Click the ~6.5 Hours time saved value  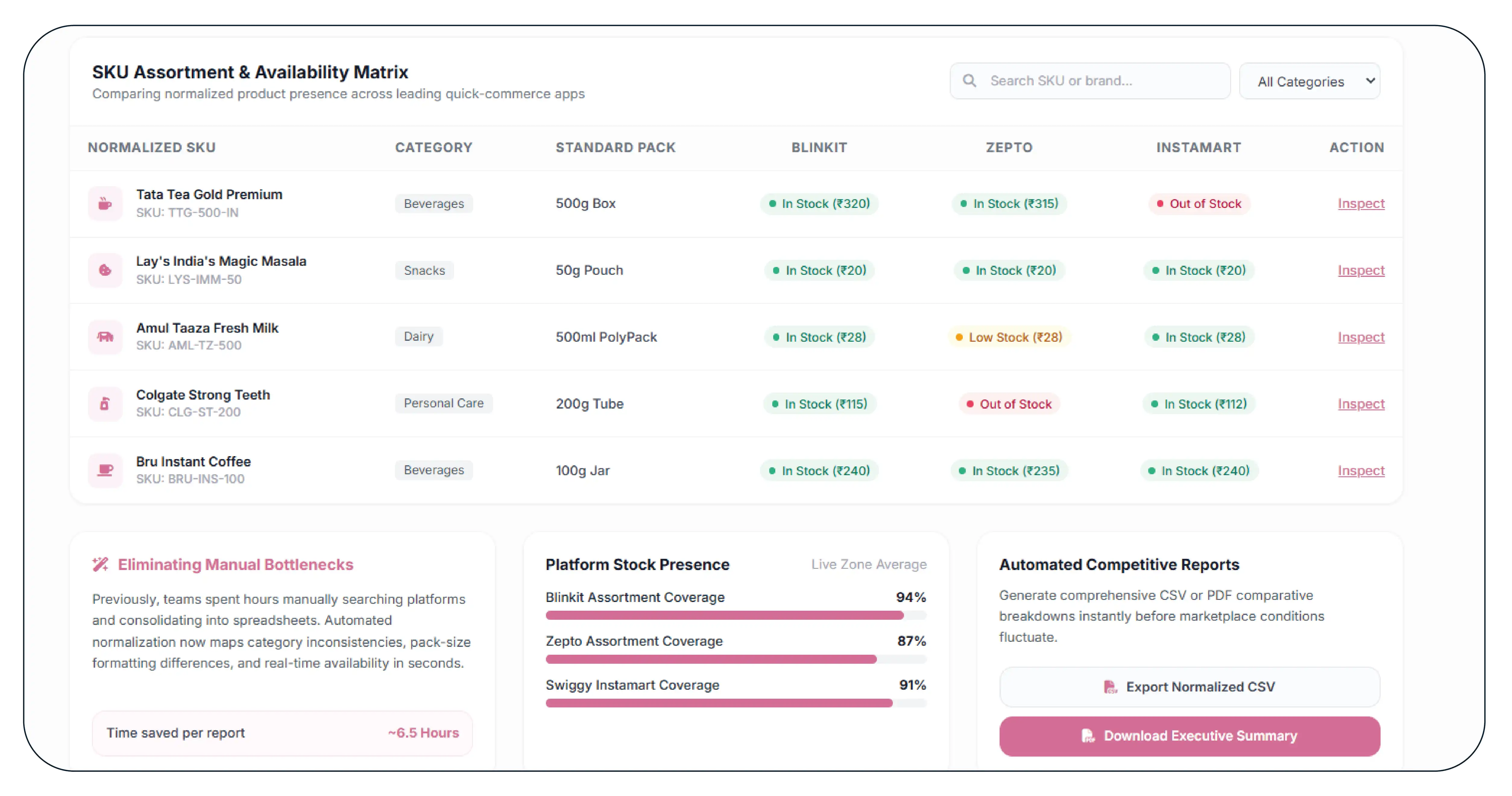(x=423, y=733)
